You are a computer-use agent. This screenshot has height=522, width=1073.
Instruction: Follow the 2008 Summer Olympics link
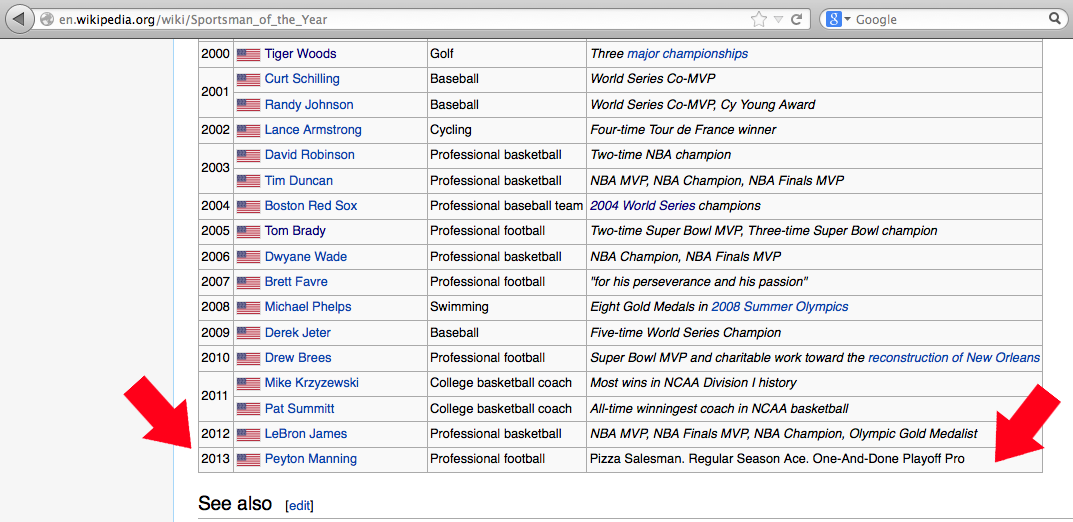[x=780, y=306]
